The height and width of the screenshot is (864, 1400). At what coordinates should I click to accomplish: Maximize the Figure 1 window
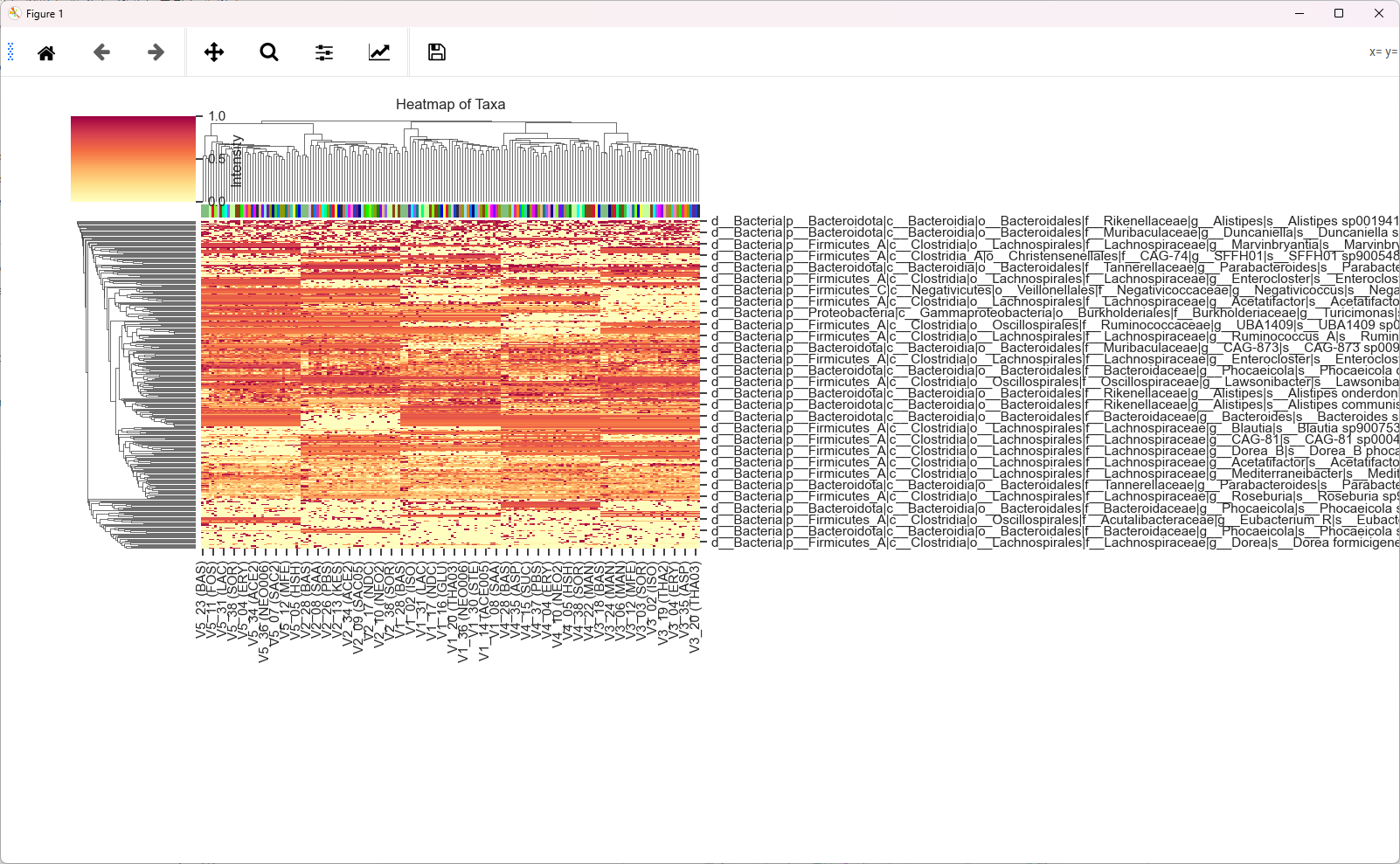(1339, 13)
